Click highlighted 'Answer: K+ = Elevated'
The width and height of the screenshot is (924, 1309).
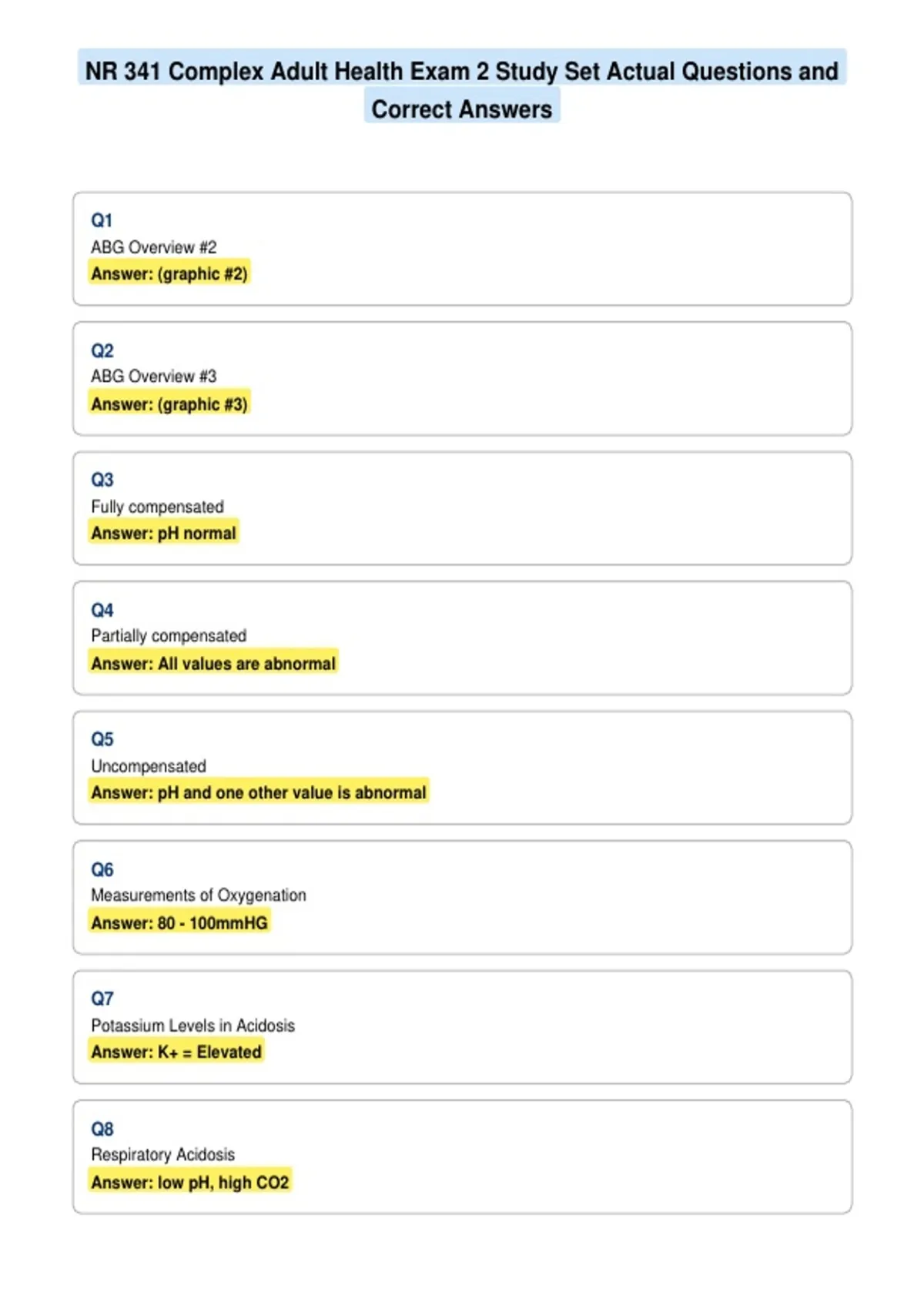[176, 1052]
